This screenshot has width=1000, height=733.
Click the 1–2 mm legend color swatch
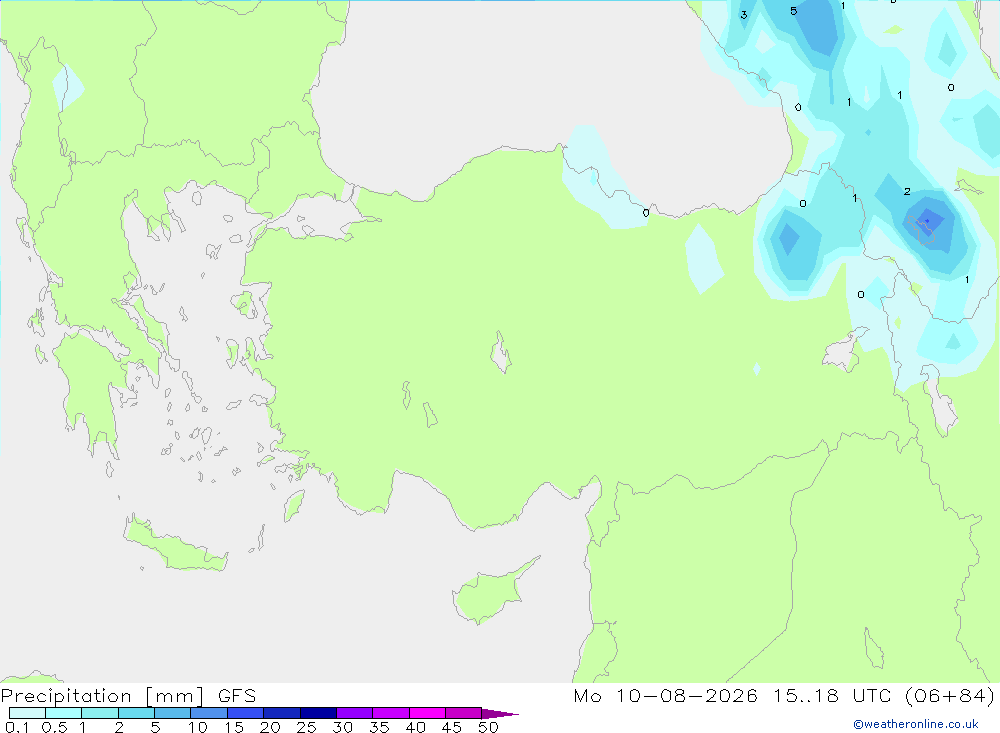pos(100,713)
